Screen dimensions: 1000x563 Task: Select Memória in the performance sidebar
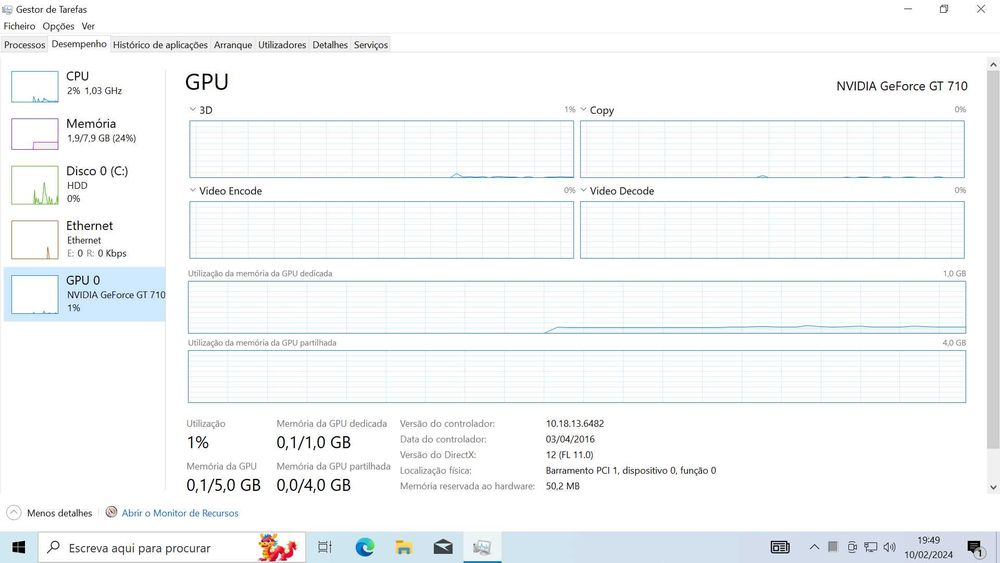[85, 133]
